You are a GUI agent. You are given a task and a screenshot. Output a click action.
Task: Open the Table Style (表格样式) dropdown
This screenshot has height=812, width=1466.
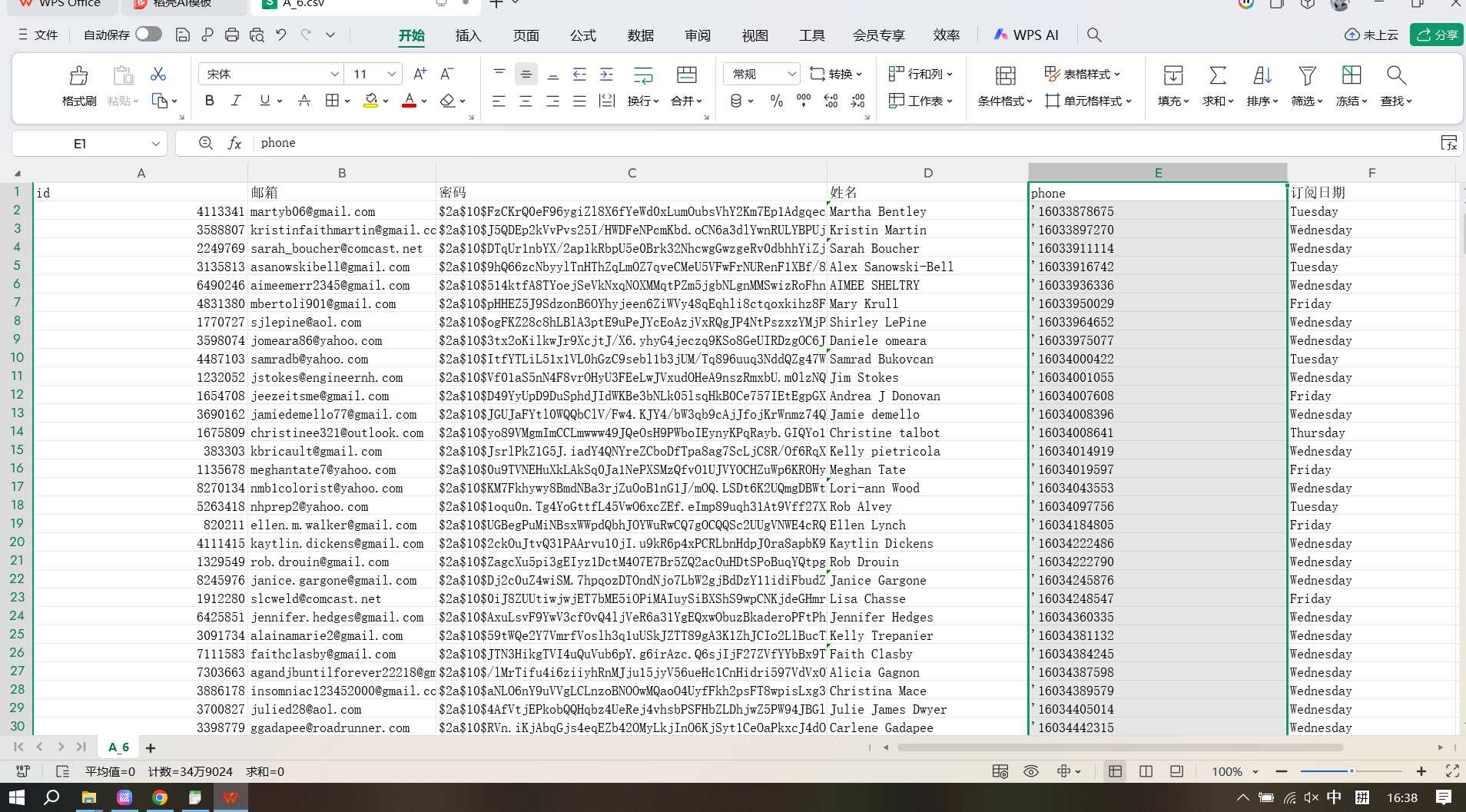1083,74
